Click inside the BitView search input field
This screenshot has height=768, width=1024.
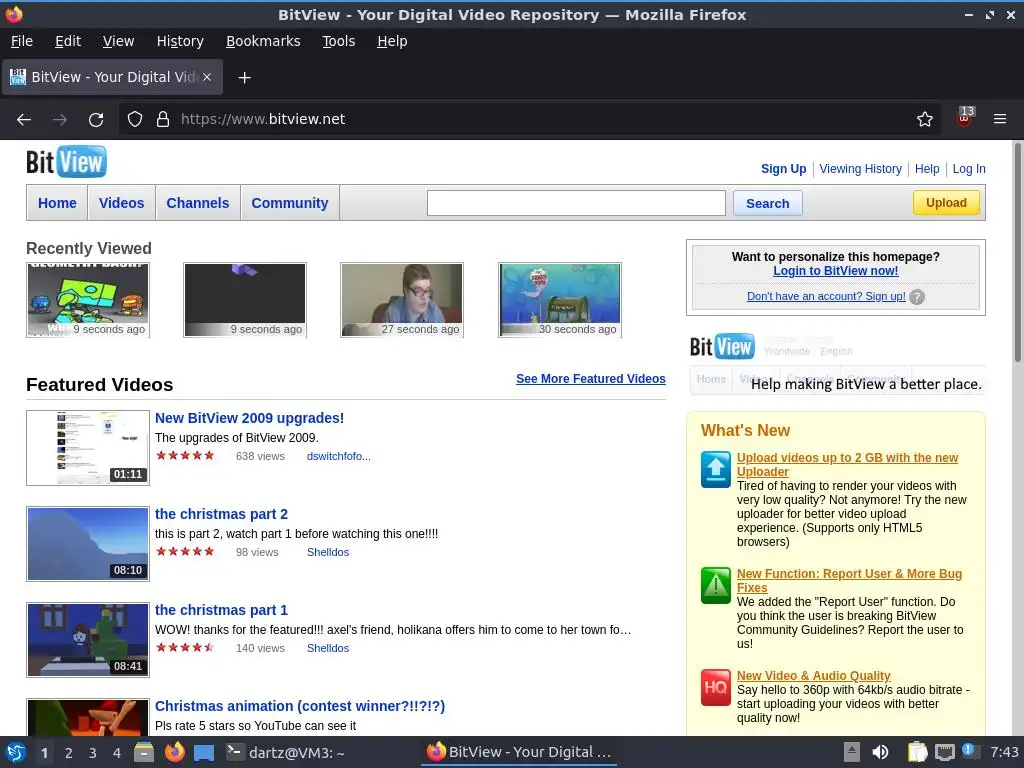(x=576, y=203)
